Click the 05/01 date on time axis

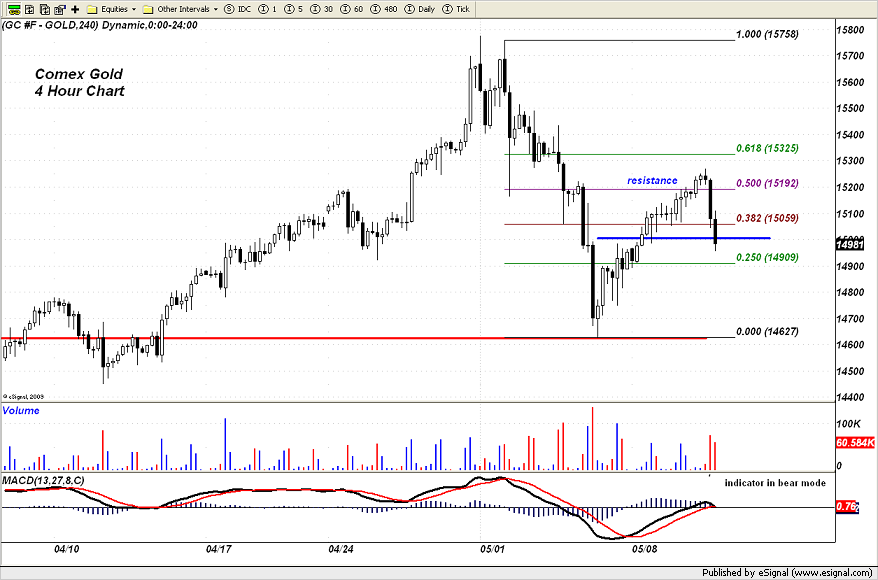click(x=493, y=549)
